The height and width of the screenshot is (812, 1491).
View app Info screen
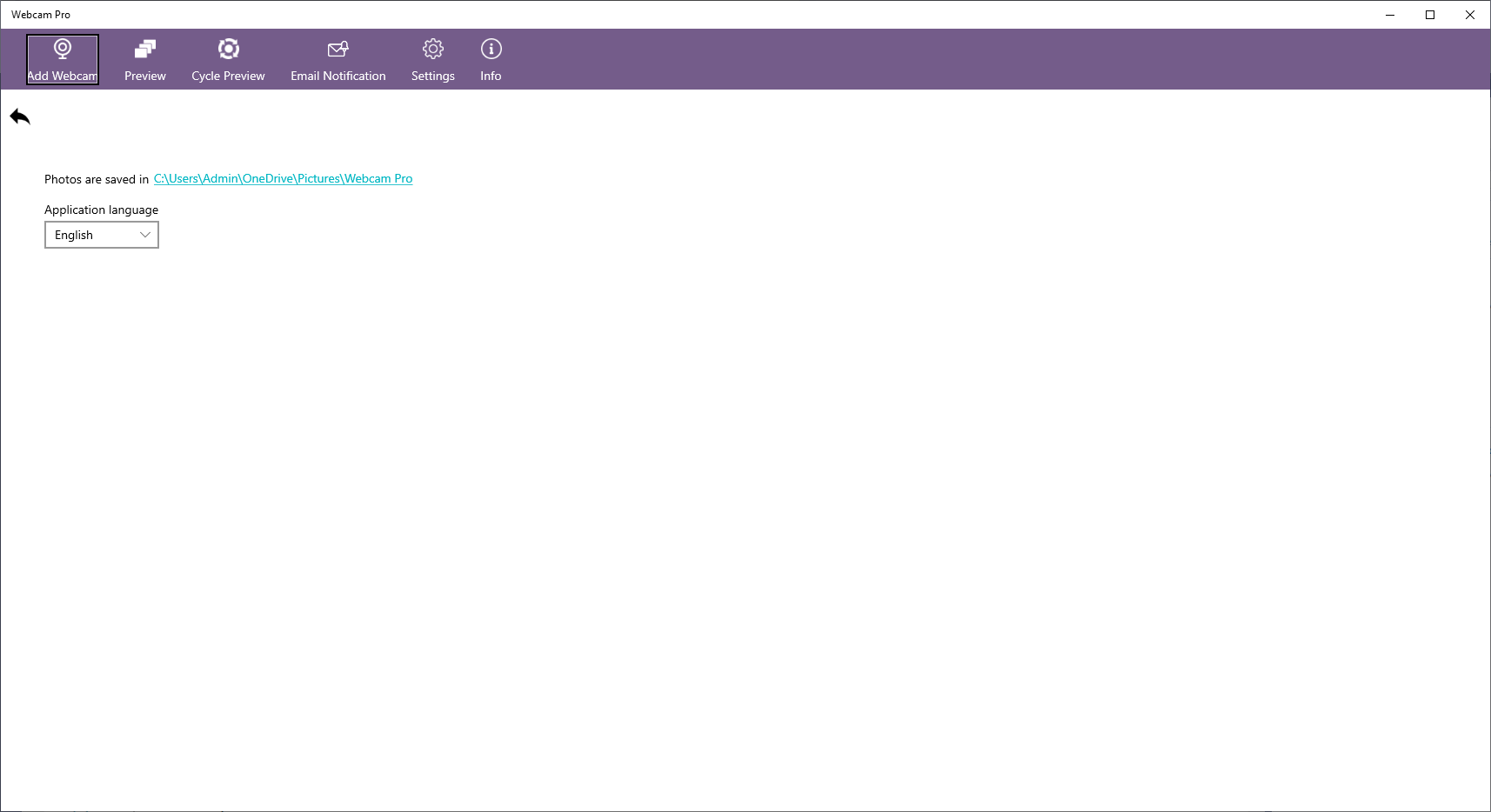(x=491, y=58)
